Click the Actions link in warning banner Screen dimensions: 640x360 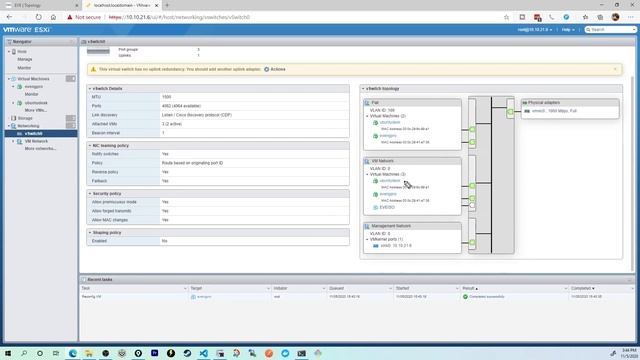coord(278,69)
